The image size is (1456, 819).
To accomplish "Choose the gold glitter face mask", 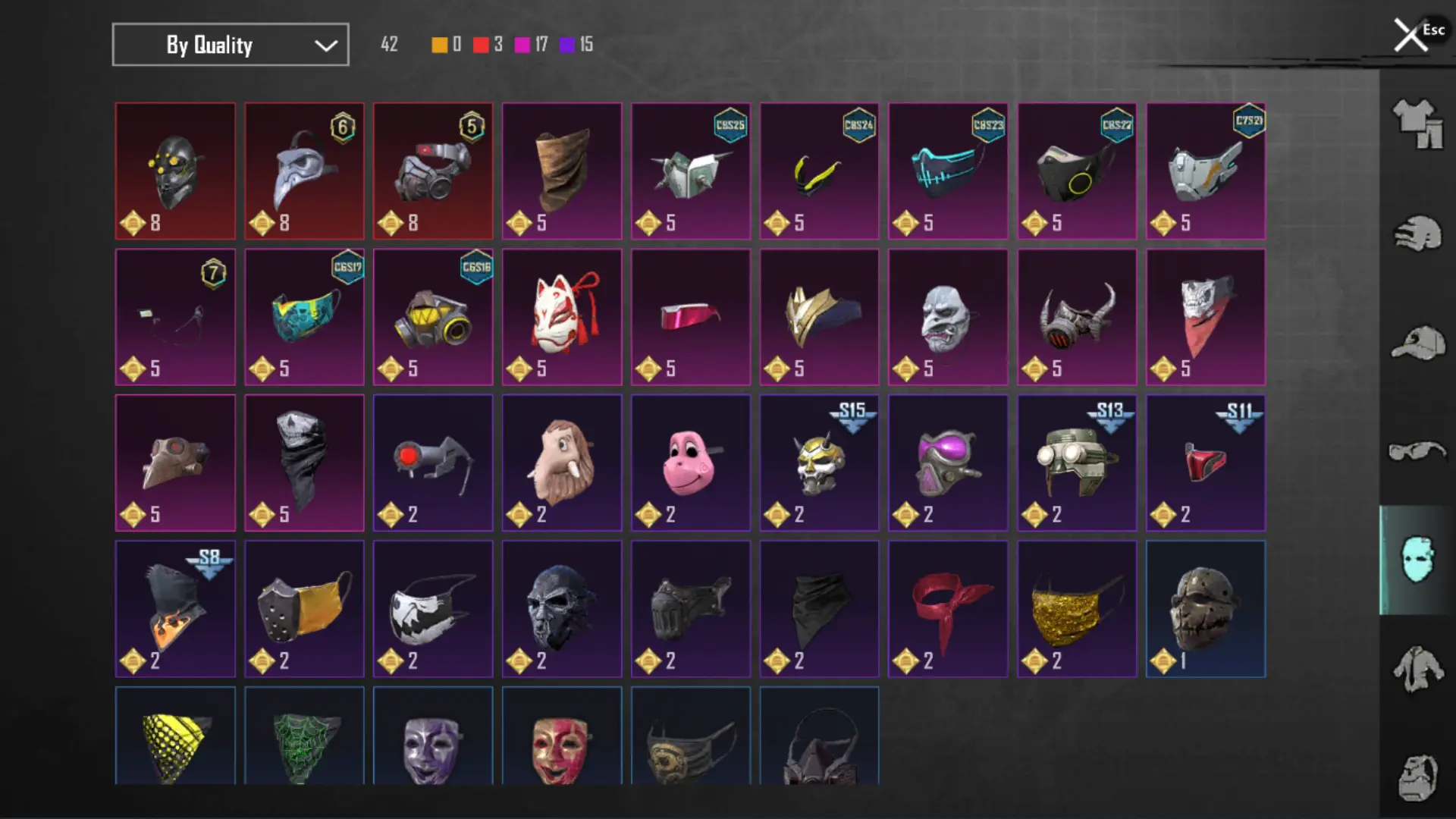I will [1077, 609].
